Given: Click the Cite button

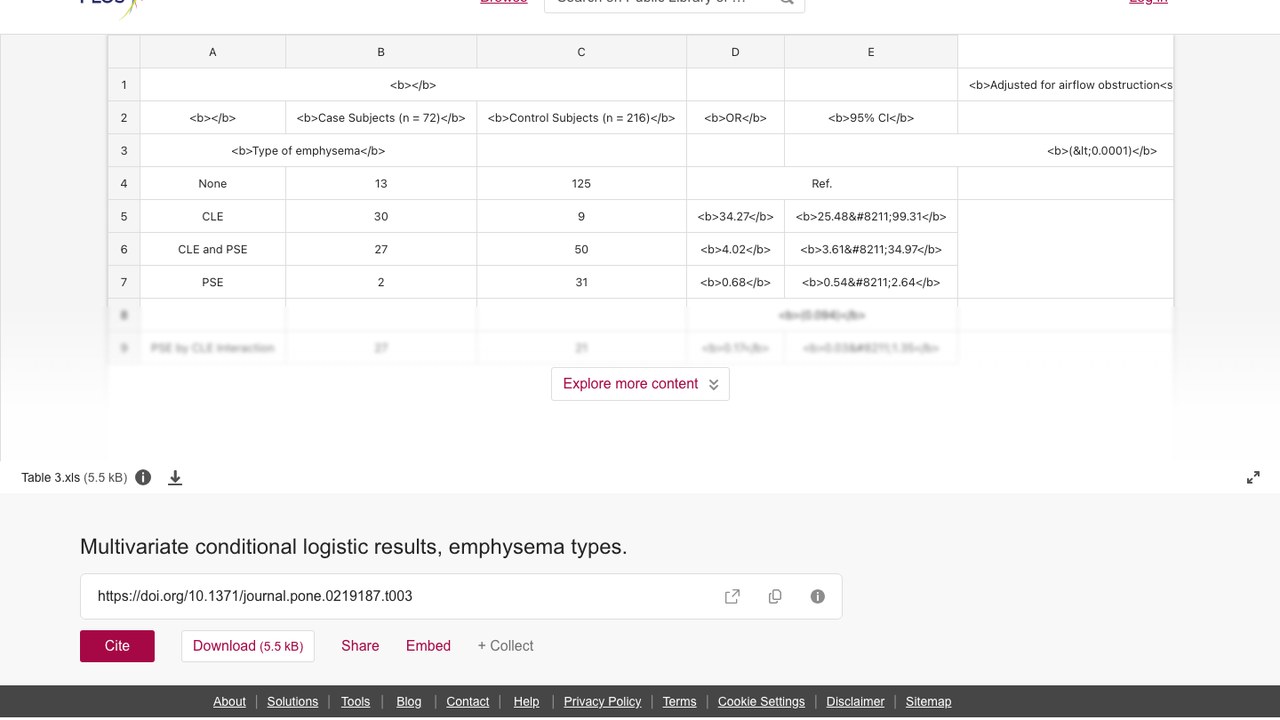Looking at the screenshot, I should tap(117, 646).
